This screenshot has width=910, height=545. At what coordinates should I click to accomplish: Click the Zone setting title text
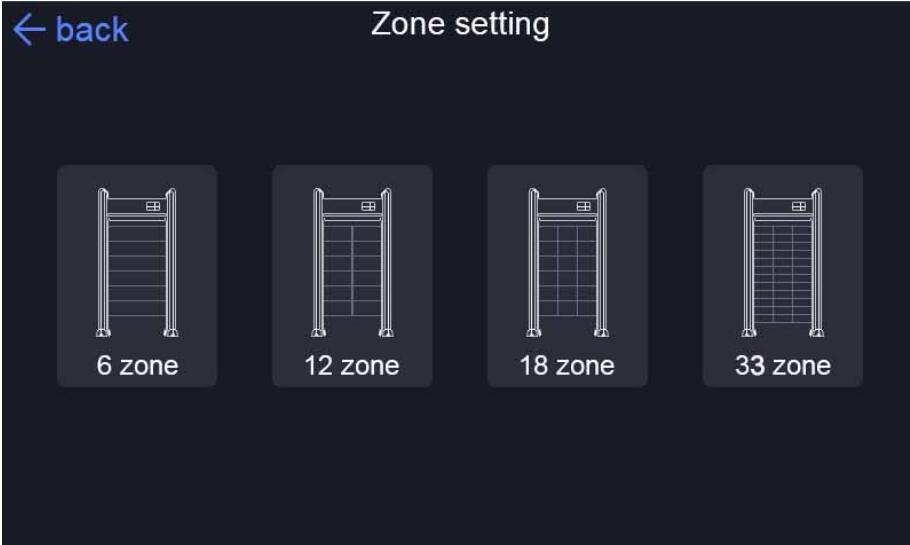coord(460,24)
